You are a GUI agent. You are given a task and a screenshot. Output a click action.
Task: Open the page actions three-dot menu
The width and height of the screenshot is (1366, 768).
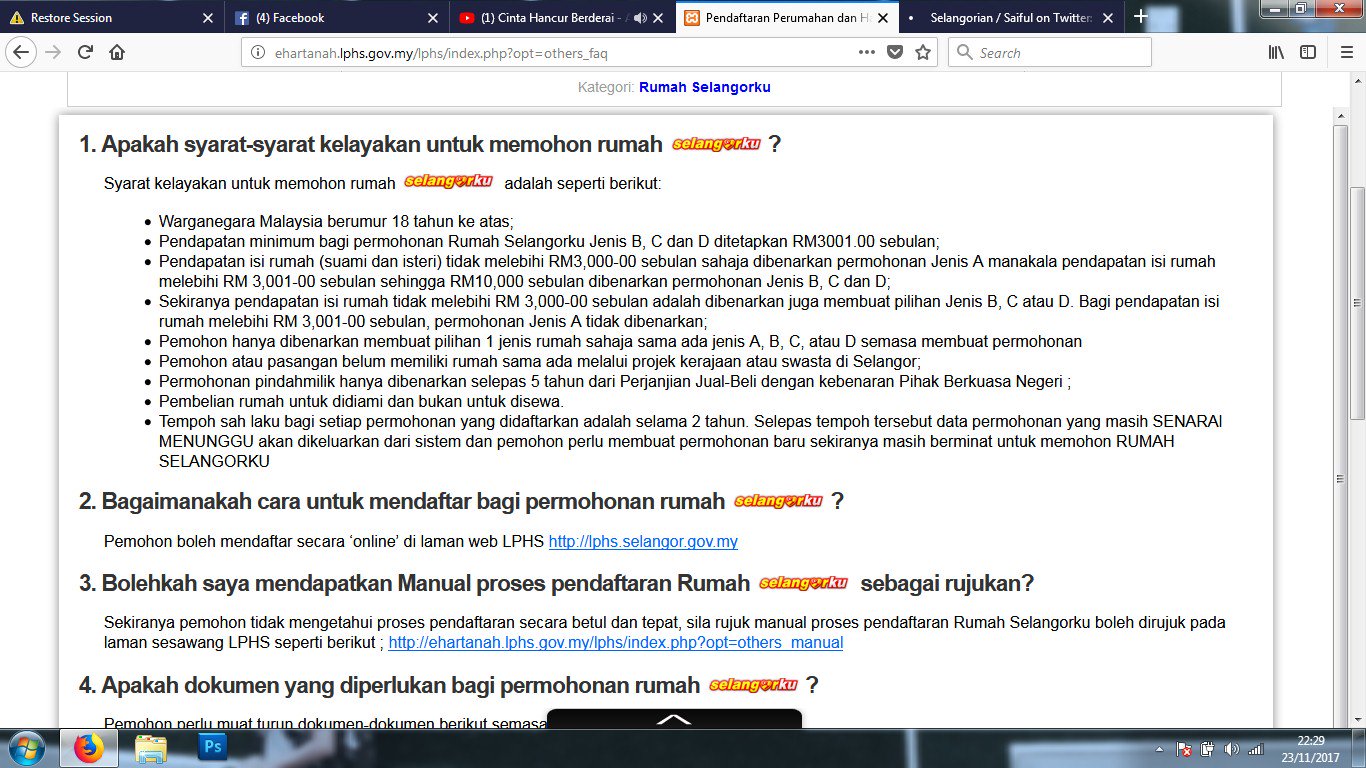click(x=867, y=52)
